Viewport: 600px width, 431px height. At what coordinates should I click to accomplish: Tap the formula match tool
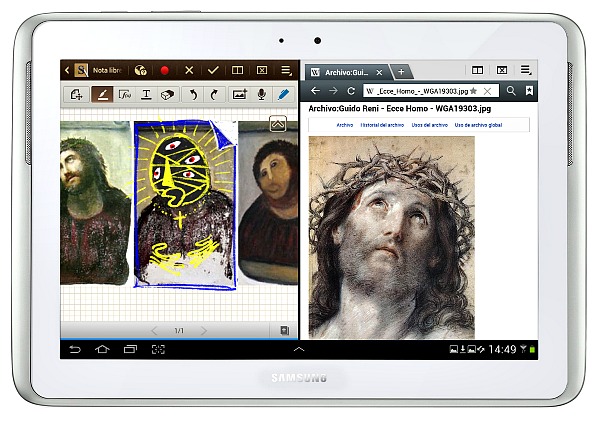pos(124,94)
